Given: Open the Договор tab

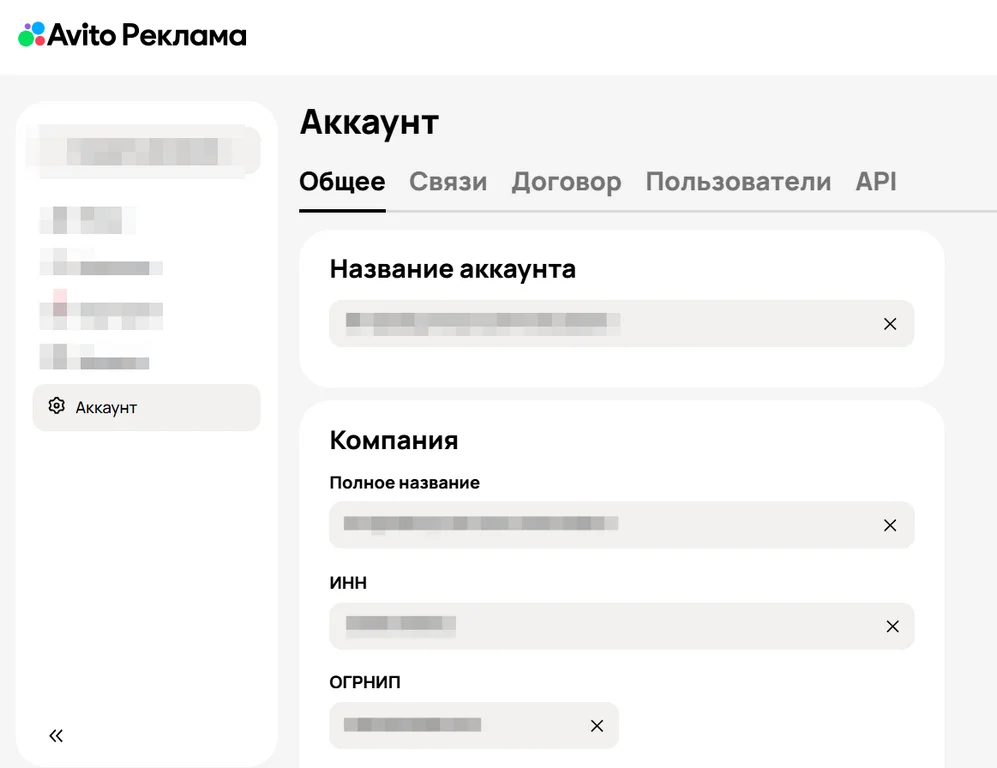Looking at the screenshot, I should [567, 182].
